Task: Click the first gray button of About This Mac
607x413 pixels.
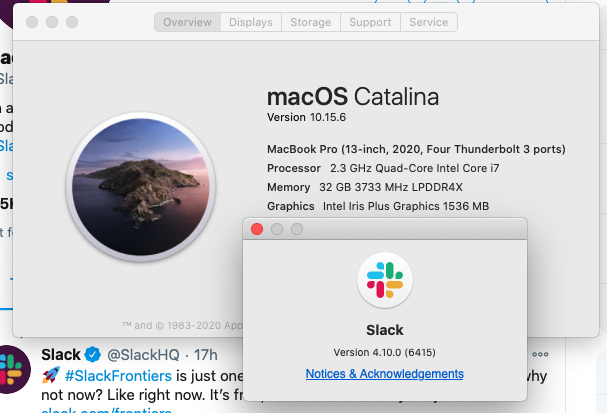Action: (x=32, y=22)
